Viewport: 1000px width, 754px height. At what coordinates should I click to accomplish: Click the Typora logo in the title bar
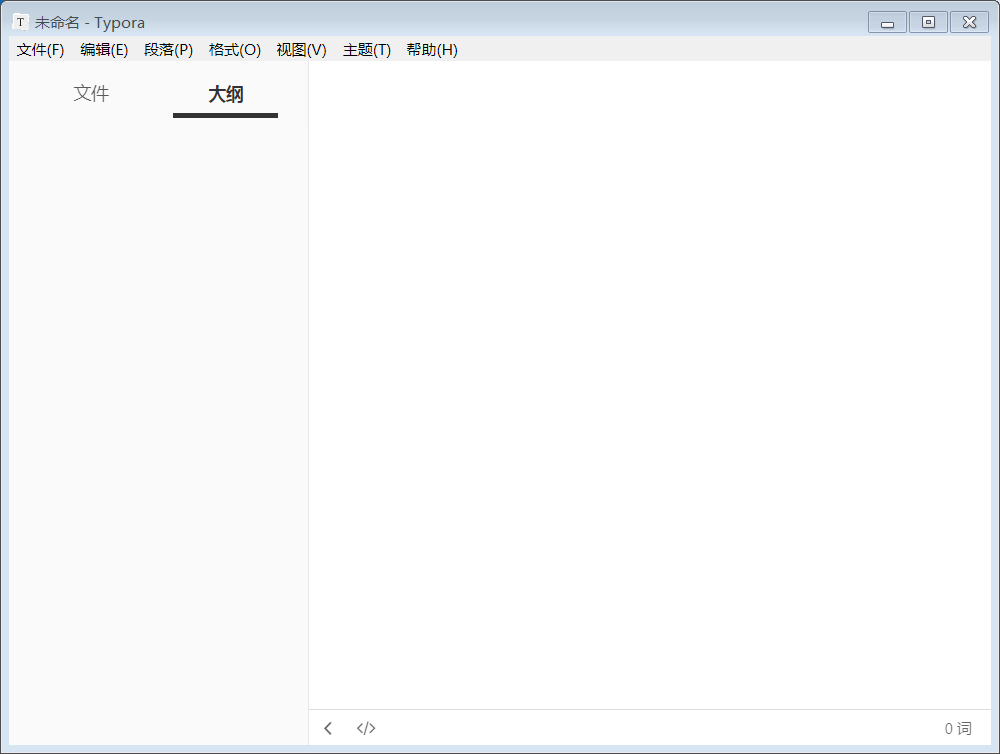[19, 21]
